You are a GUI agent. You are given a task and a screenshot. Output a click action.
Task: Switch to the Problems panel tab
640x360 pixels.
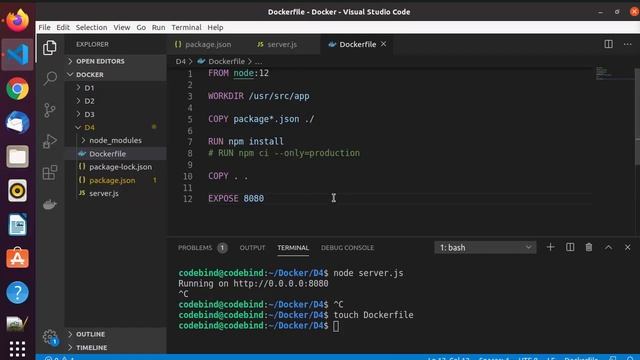click(x=202, y=247)
